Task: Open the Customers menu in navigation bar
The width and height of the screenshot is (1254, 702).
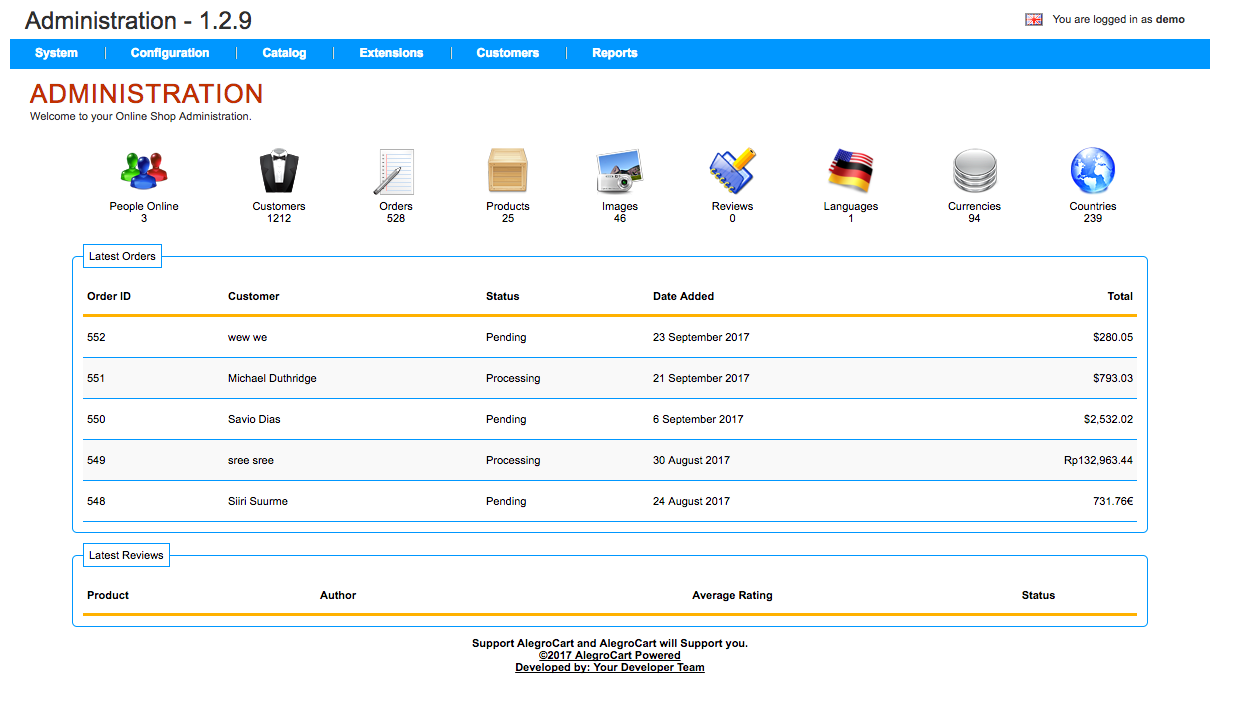Action: point(507,53)
